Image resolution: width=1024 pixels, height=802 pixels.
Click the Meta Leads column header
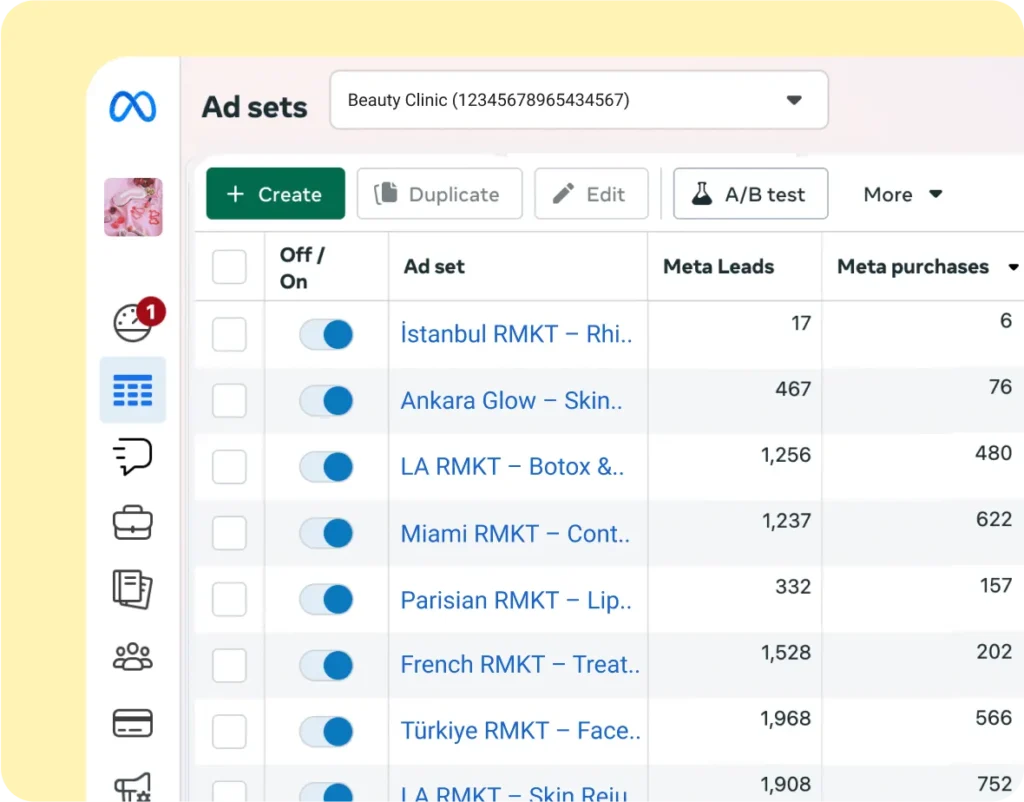(718, 266)
